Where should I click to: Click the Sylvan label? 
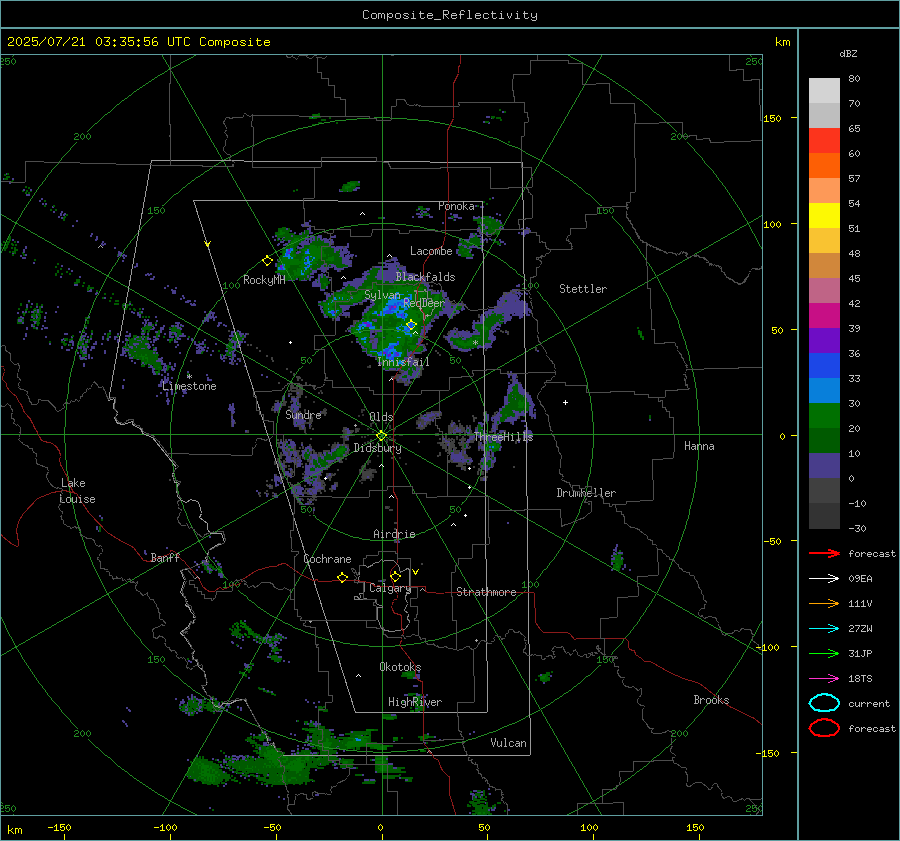click(382, 295)
